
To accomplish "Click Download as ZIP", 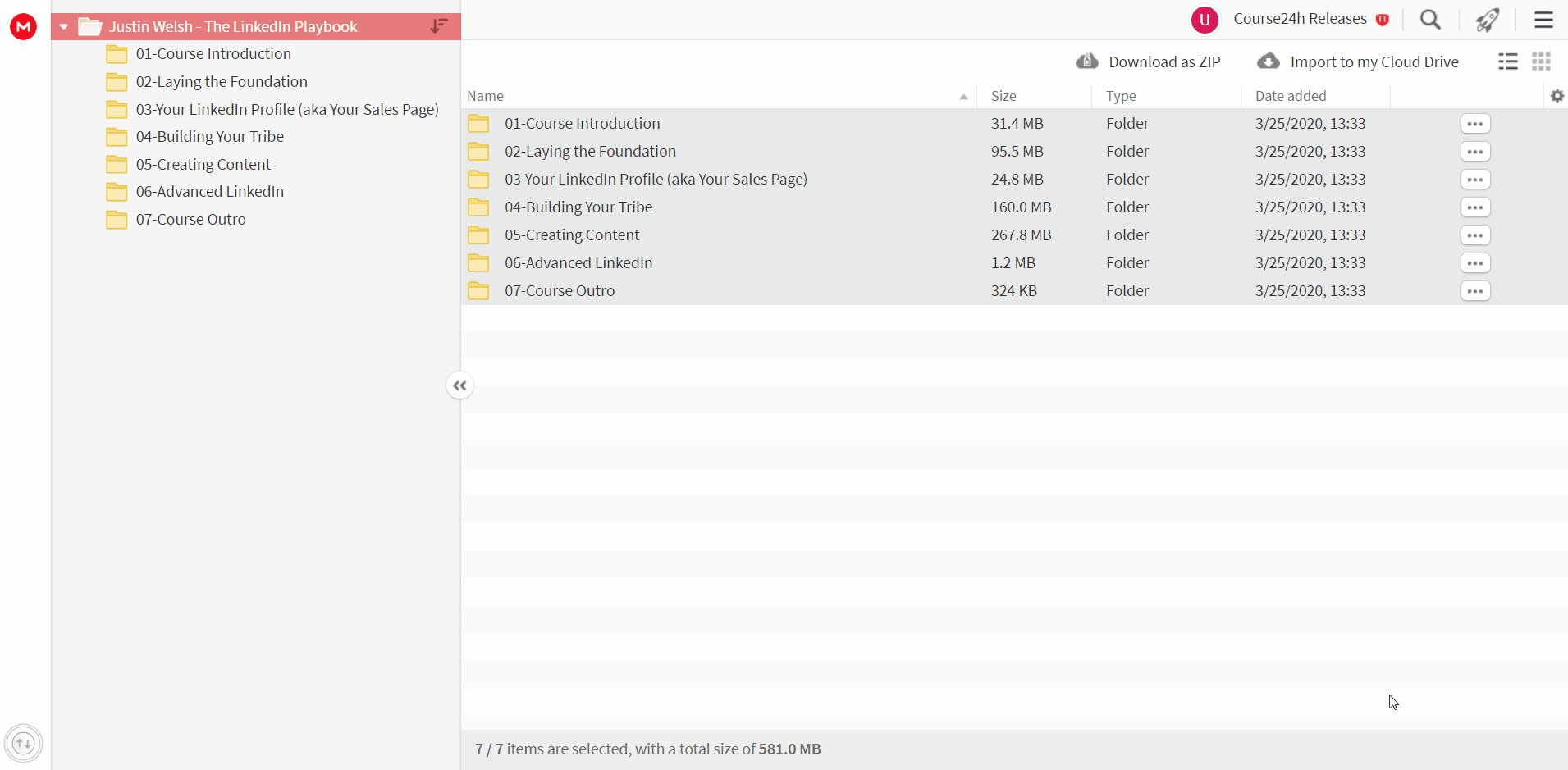I will [x=1164, y=62].
